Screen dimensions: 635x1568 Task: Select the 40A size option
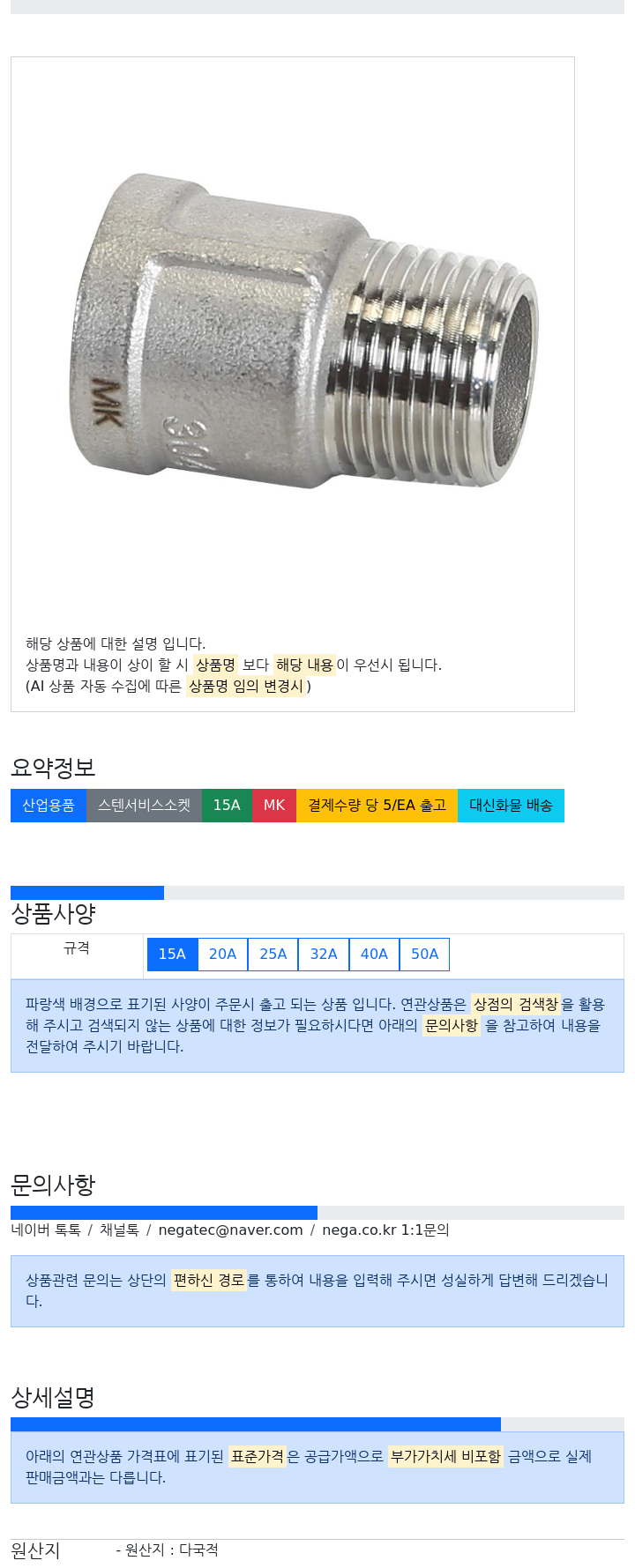point(374,954)
